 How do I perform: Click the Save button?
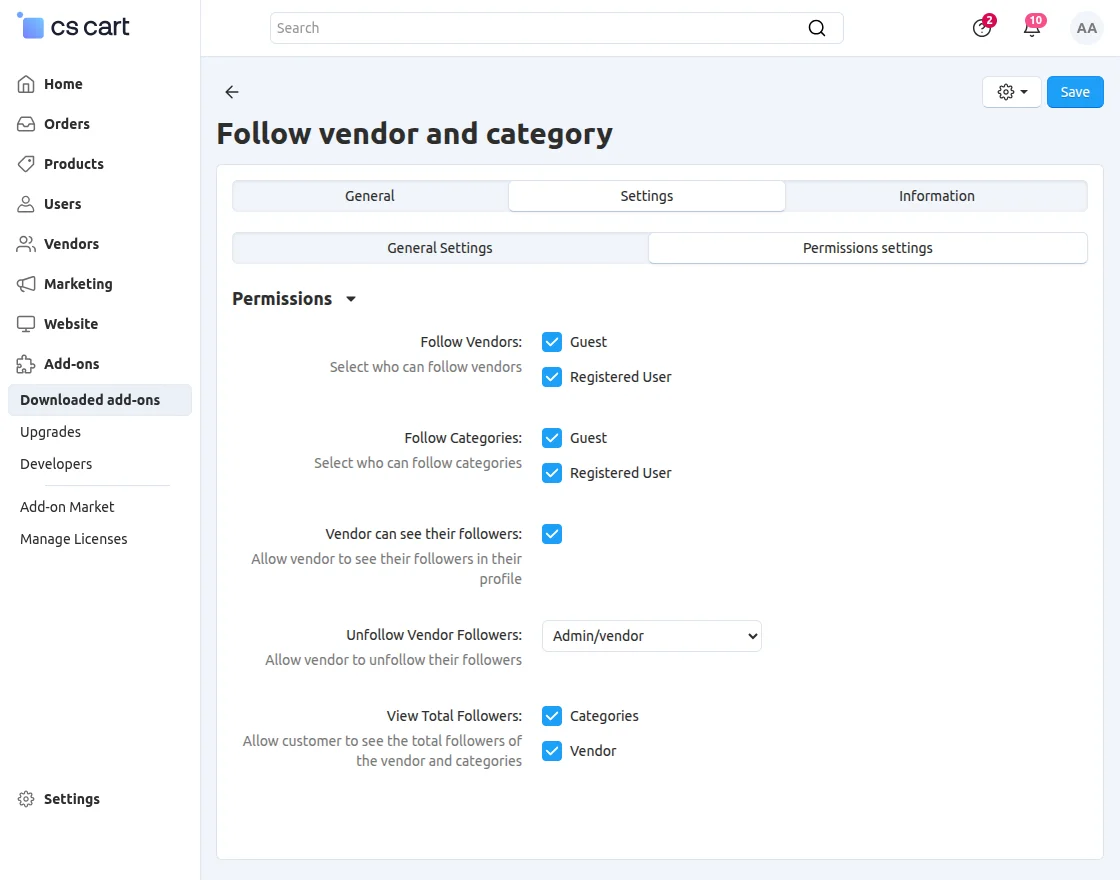(1075, 92)
